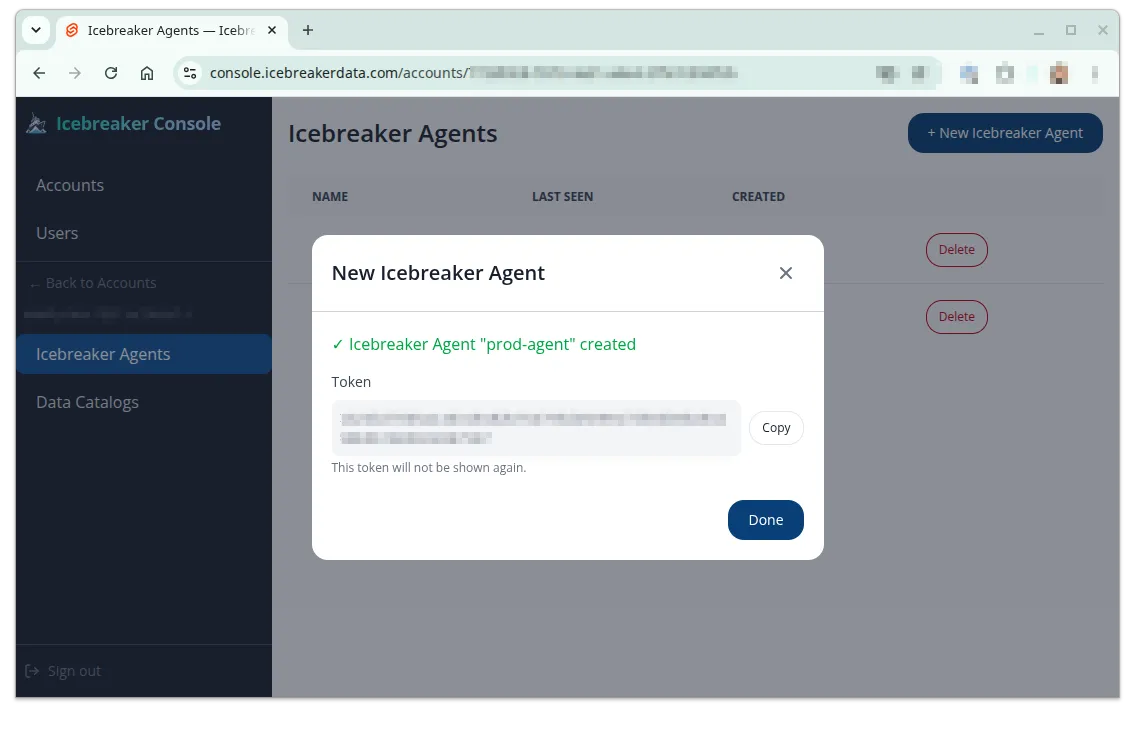Open the Users sidebar item

click(57, 233)
